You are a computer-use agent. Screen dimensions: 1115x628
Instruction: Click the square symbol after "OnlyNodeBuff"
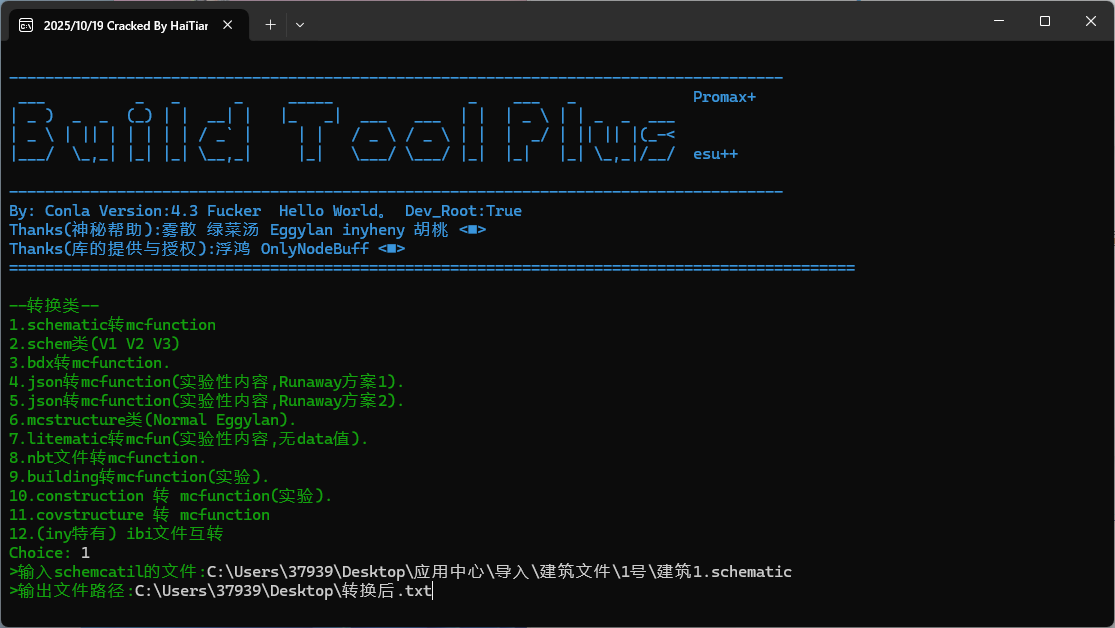click(391, 249)
